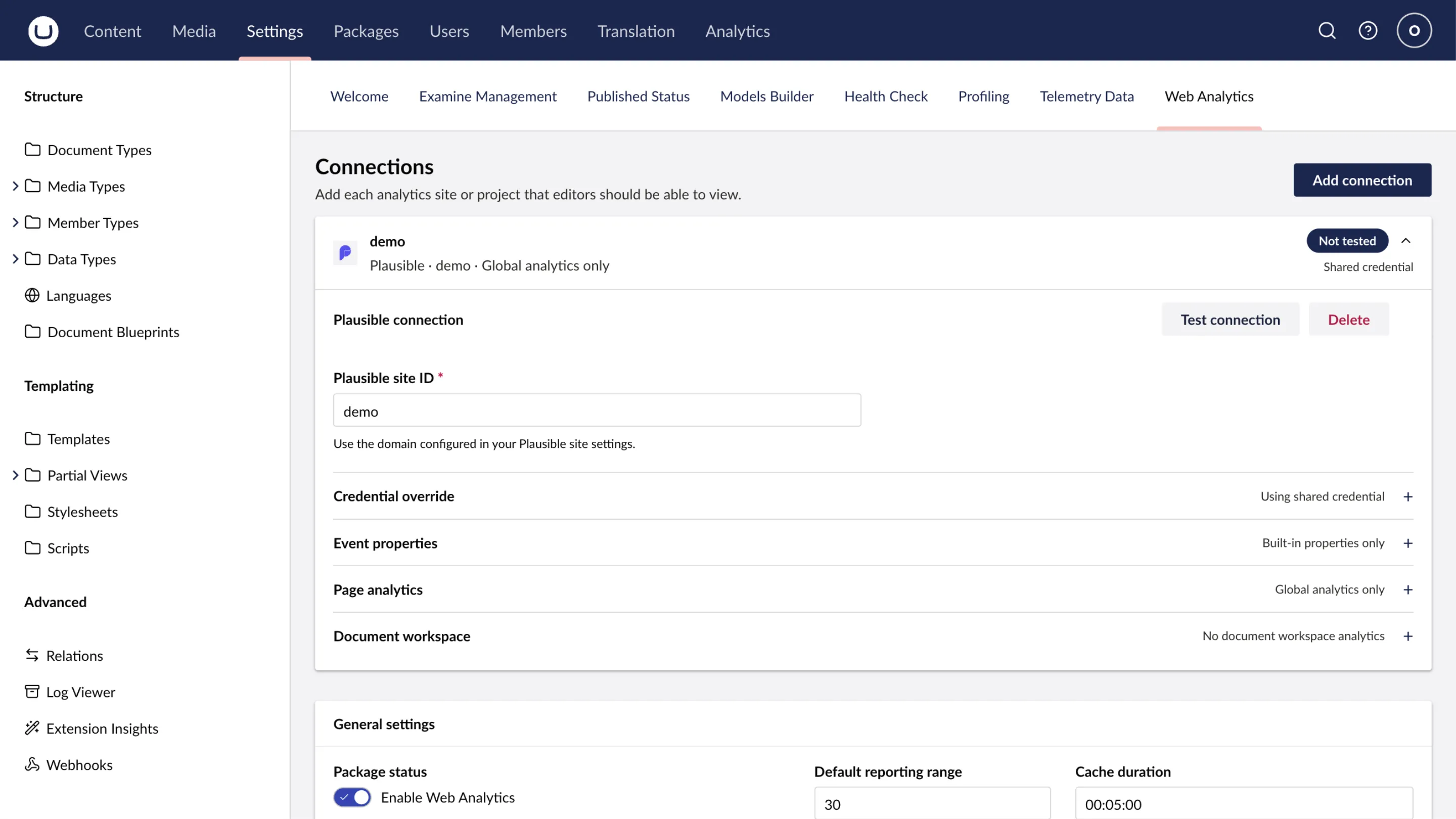Click the Partial Views folder icon
The height and width of the screenshot is (819, 1456).
(33, 475)
